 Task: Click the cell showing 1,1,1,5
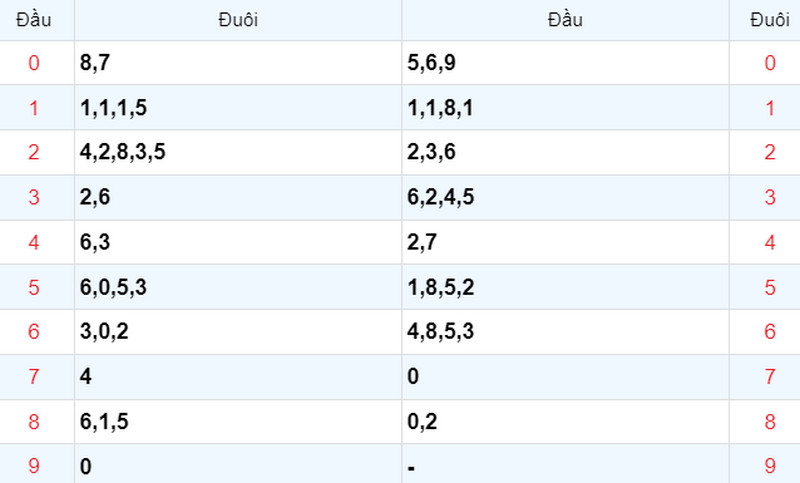coord(238,108)
